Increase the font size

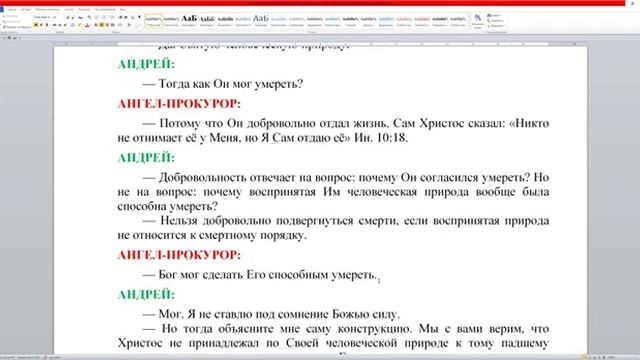(68, 17)
